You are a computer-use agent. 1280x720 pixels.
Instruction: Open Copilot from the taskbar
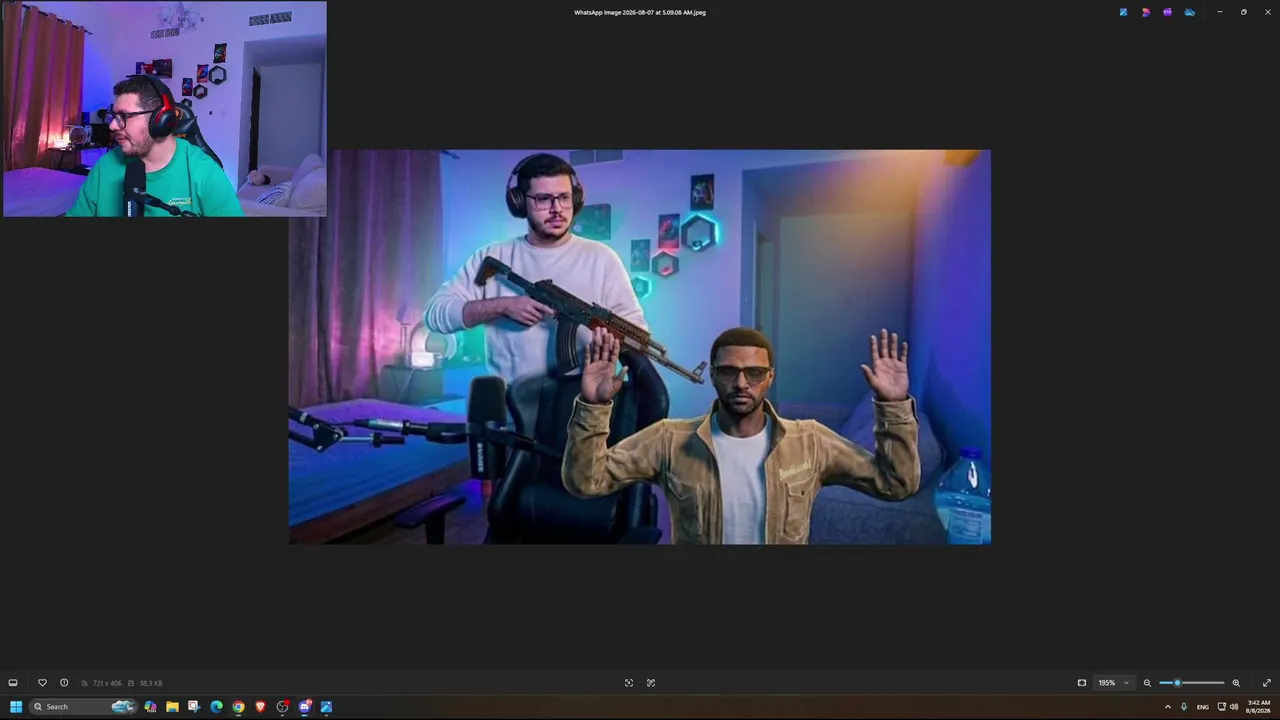point(150,707)
